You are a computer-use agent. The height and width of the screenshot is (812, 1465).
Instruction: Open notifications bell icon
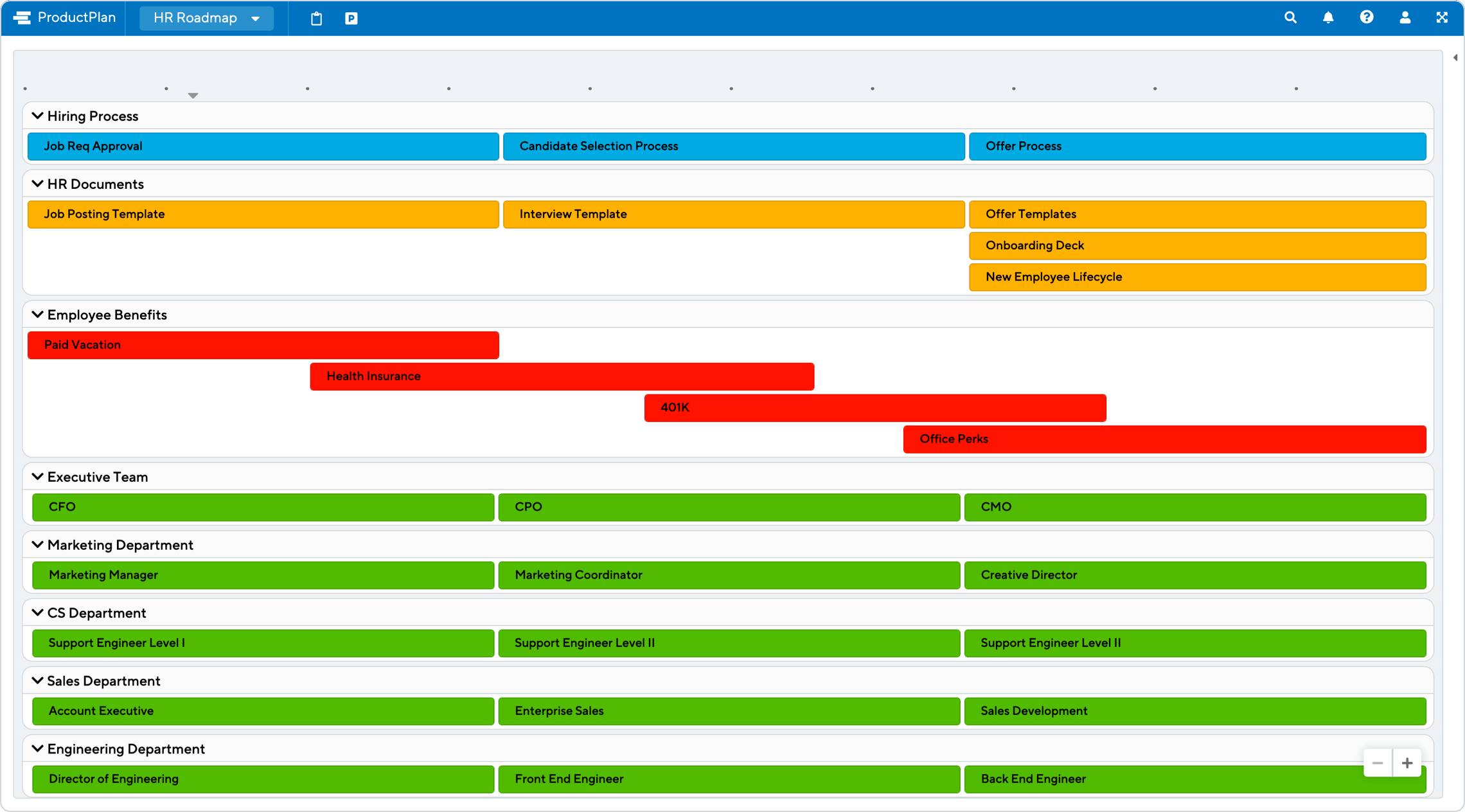click(x=1328, y=18)
